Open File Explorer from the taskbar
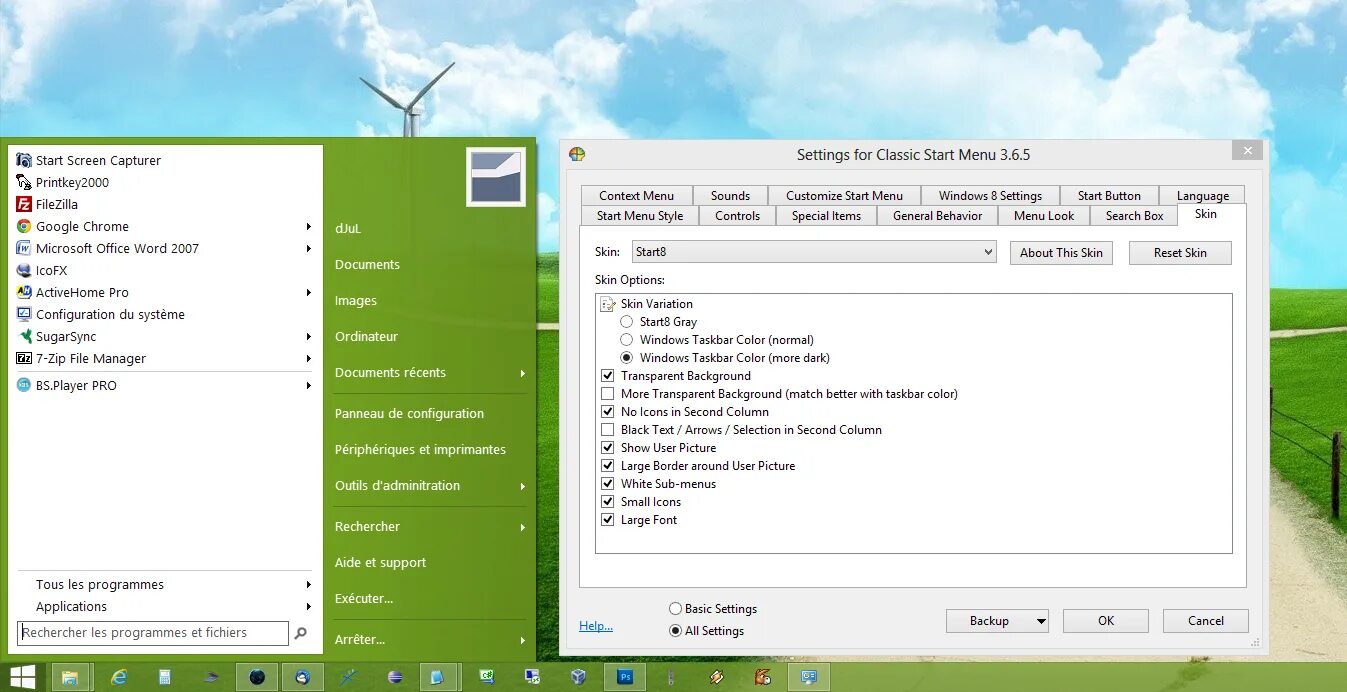Image resolution: width=1347 pixels, height=692 pixels. (70, 677)
